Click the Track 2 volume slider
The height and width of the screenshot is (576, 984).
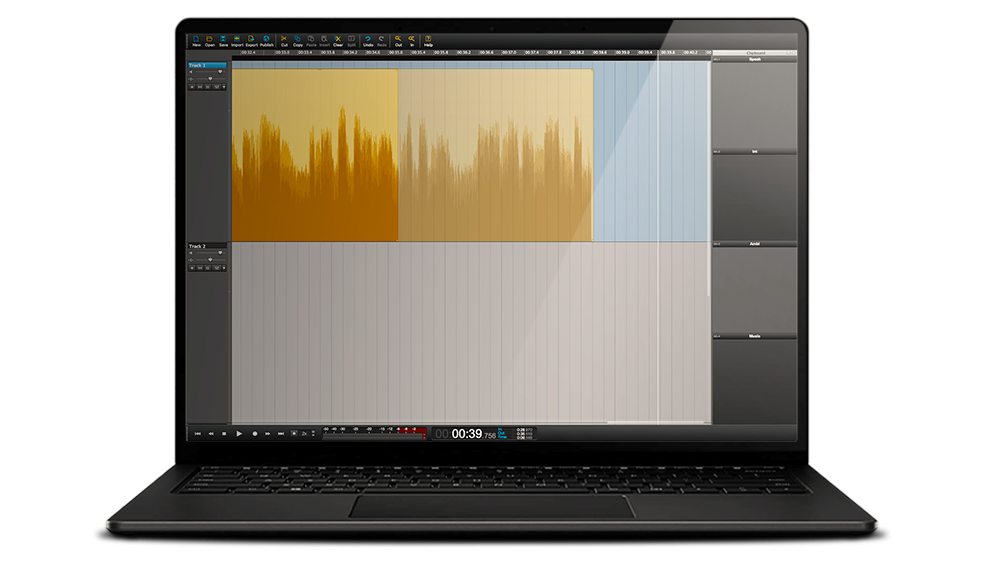pyautogui.click(x=211, y=253)
